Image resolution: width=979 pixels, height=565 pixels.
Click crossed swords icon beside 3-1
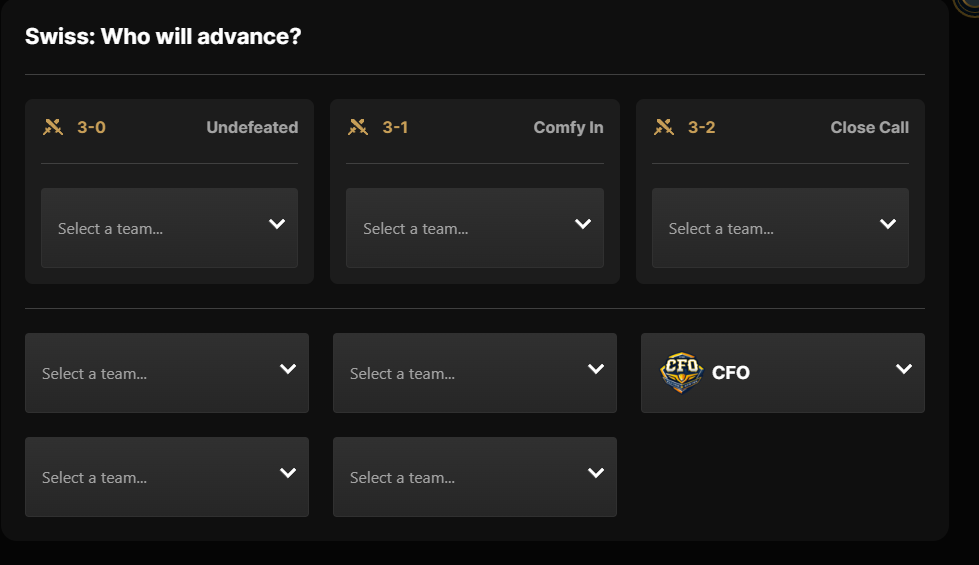(358, 127)
